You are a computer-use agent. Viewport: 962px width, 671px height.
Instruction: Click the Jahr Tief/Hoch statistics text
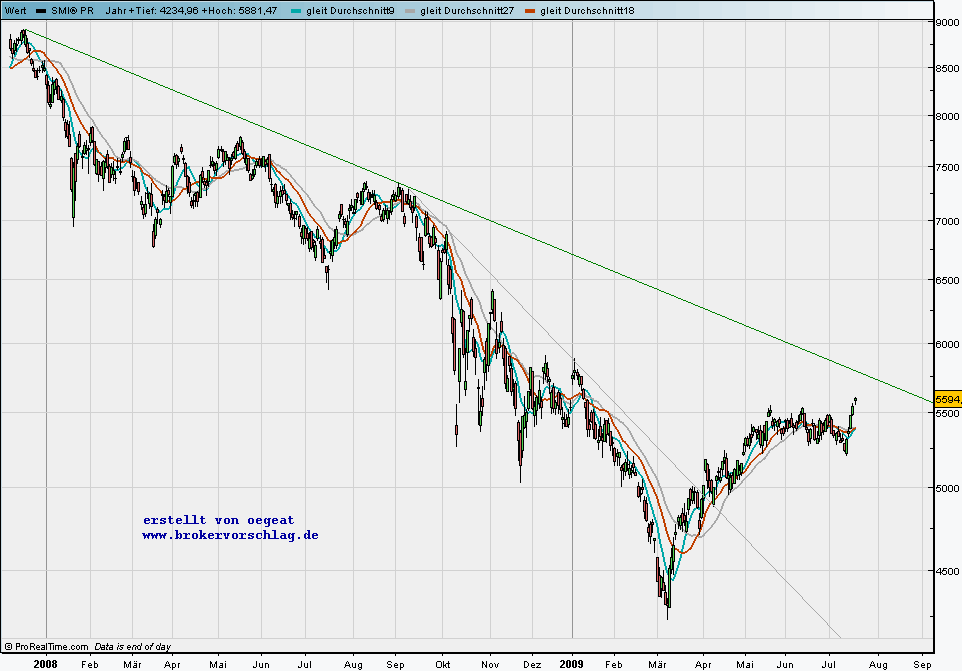pos(191,10)
